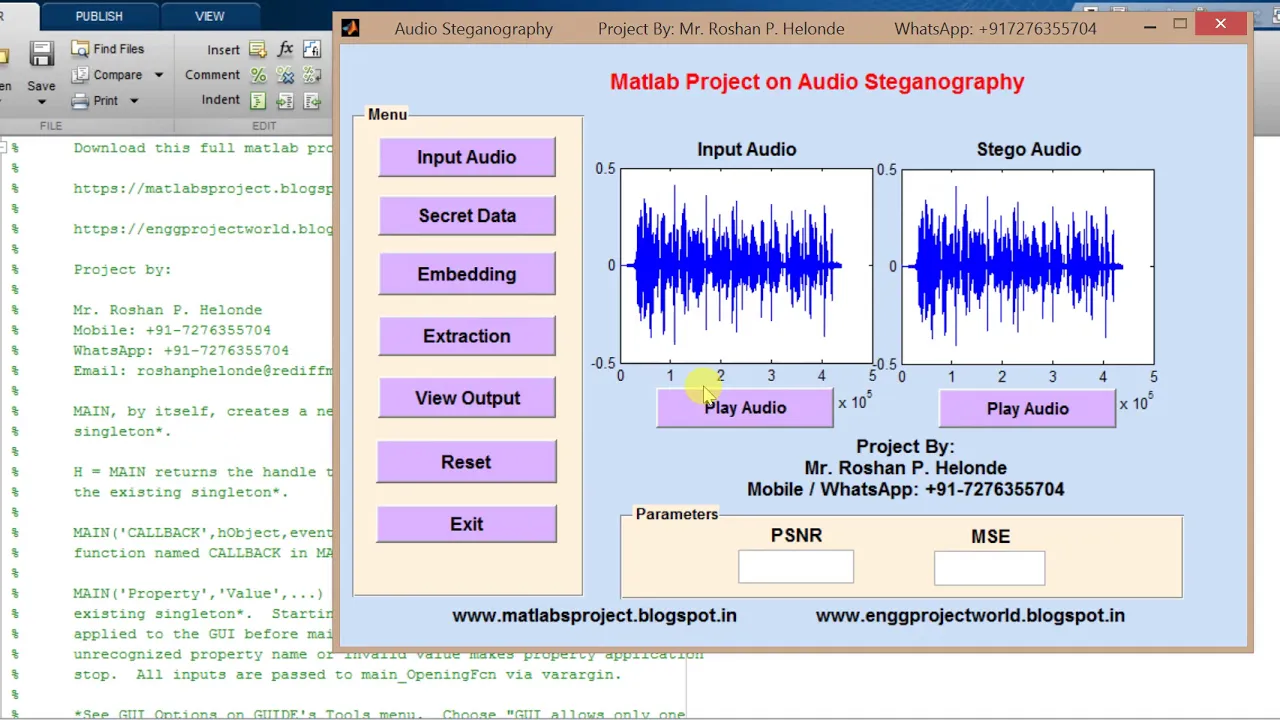
Task: Click 'Download this full matlab' comment line
Action: (x=203, y=148)
